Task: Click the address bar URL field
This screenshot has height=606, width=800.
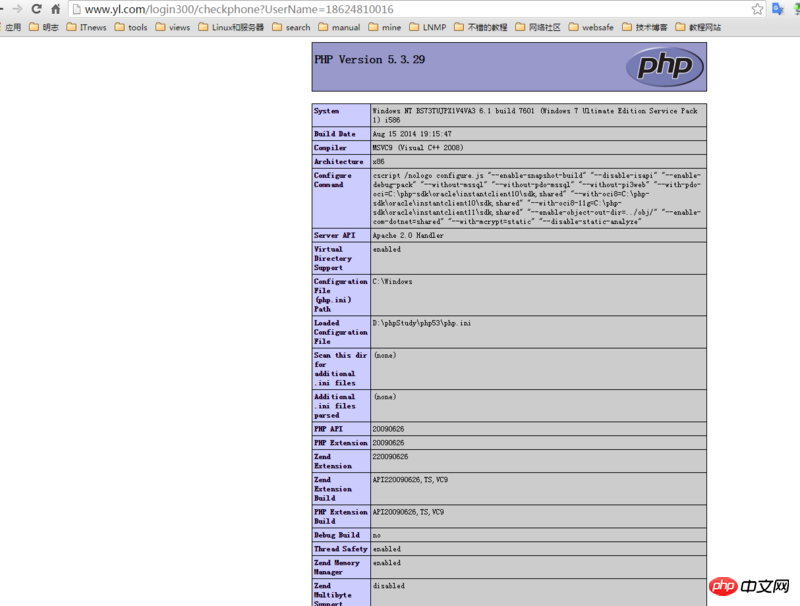Action: point(416,9)
